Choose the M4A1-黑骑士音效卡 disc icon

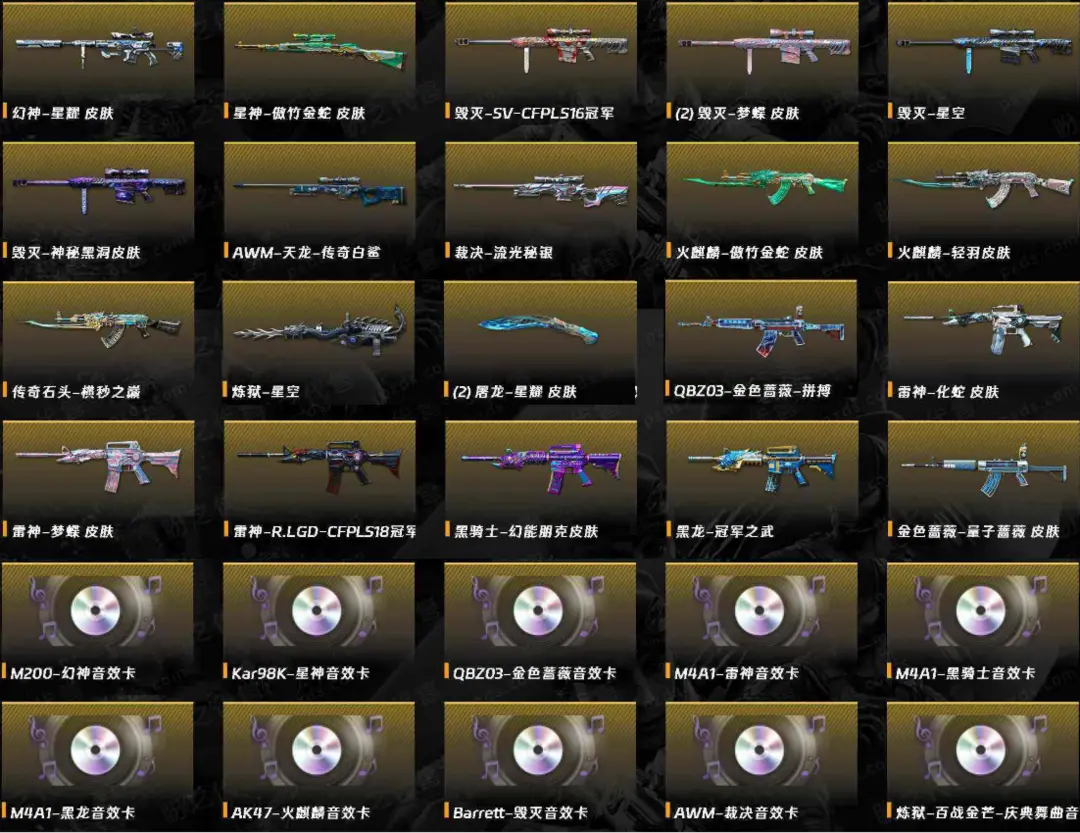(x=981, y=610)
